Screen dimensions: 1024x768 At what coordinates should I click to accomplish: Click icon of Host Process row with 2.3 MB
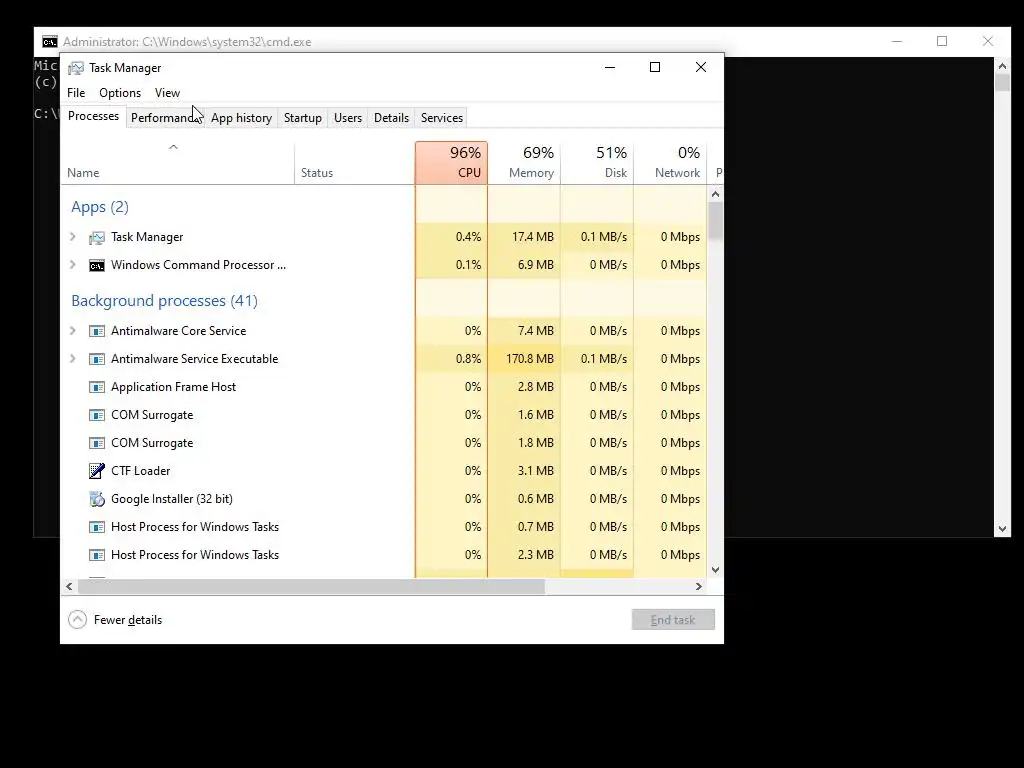[97, 555]
